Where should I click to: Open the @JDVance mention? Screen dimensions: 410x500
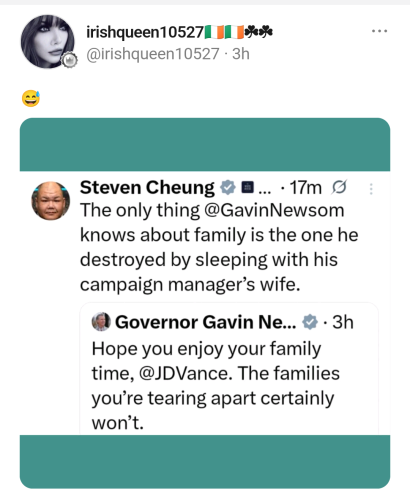click(x=185, y=373)
